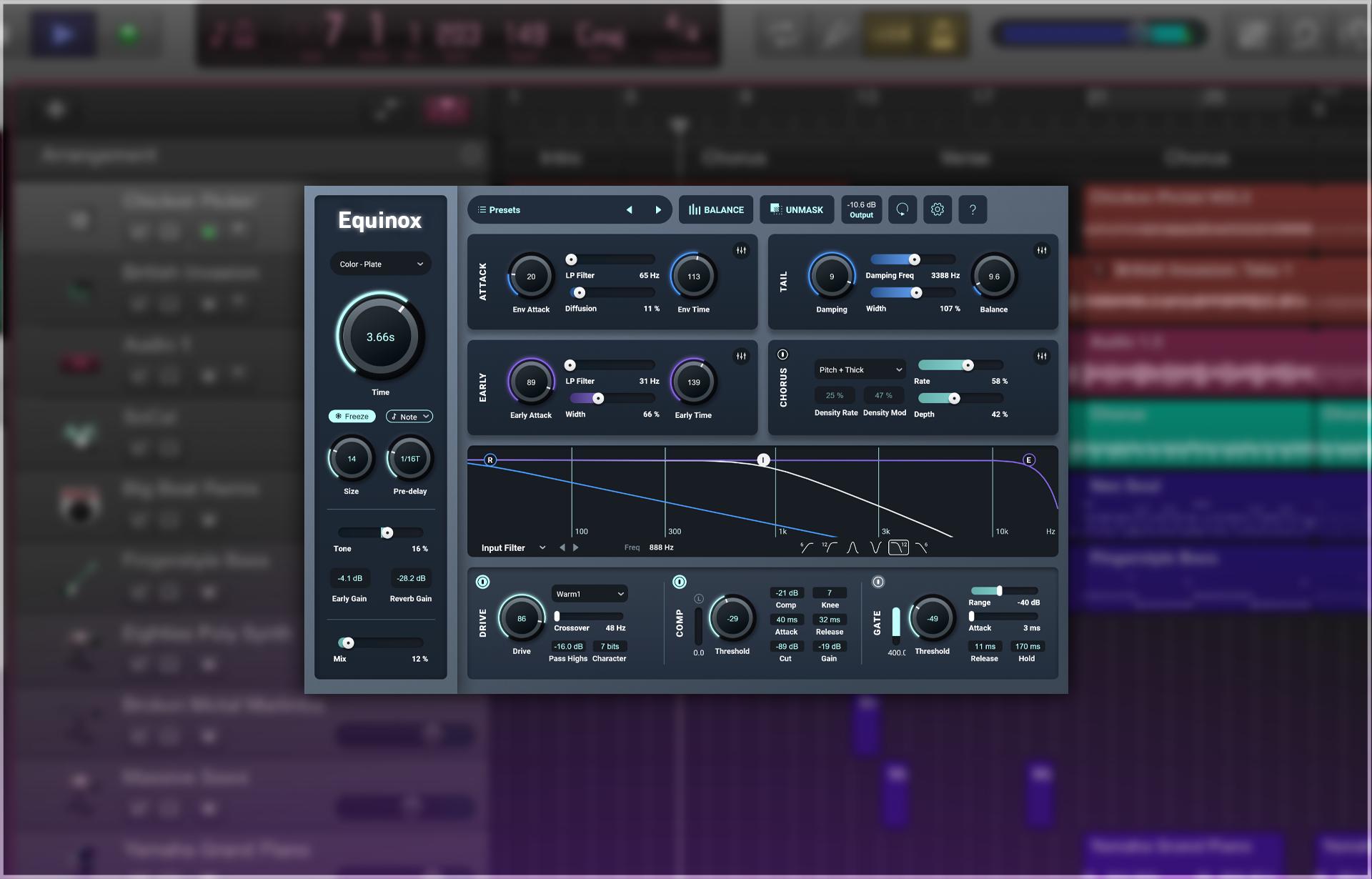The image size is (1372, 879).
Task: Select the R node on the filter graph
Action: (x=490, y=460)
